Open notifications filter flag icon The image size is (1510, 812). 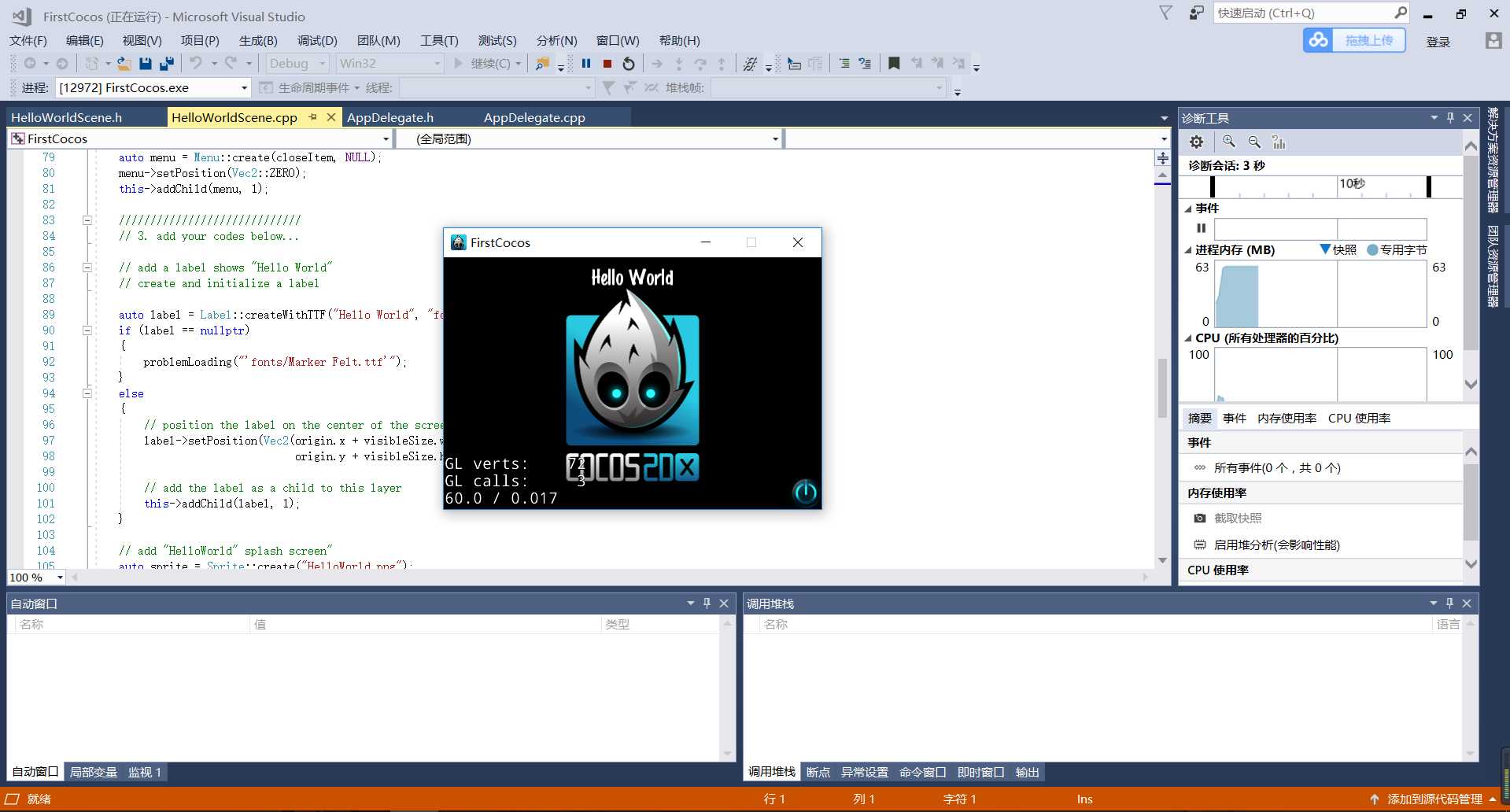(x=1166, y=13)
